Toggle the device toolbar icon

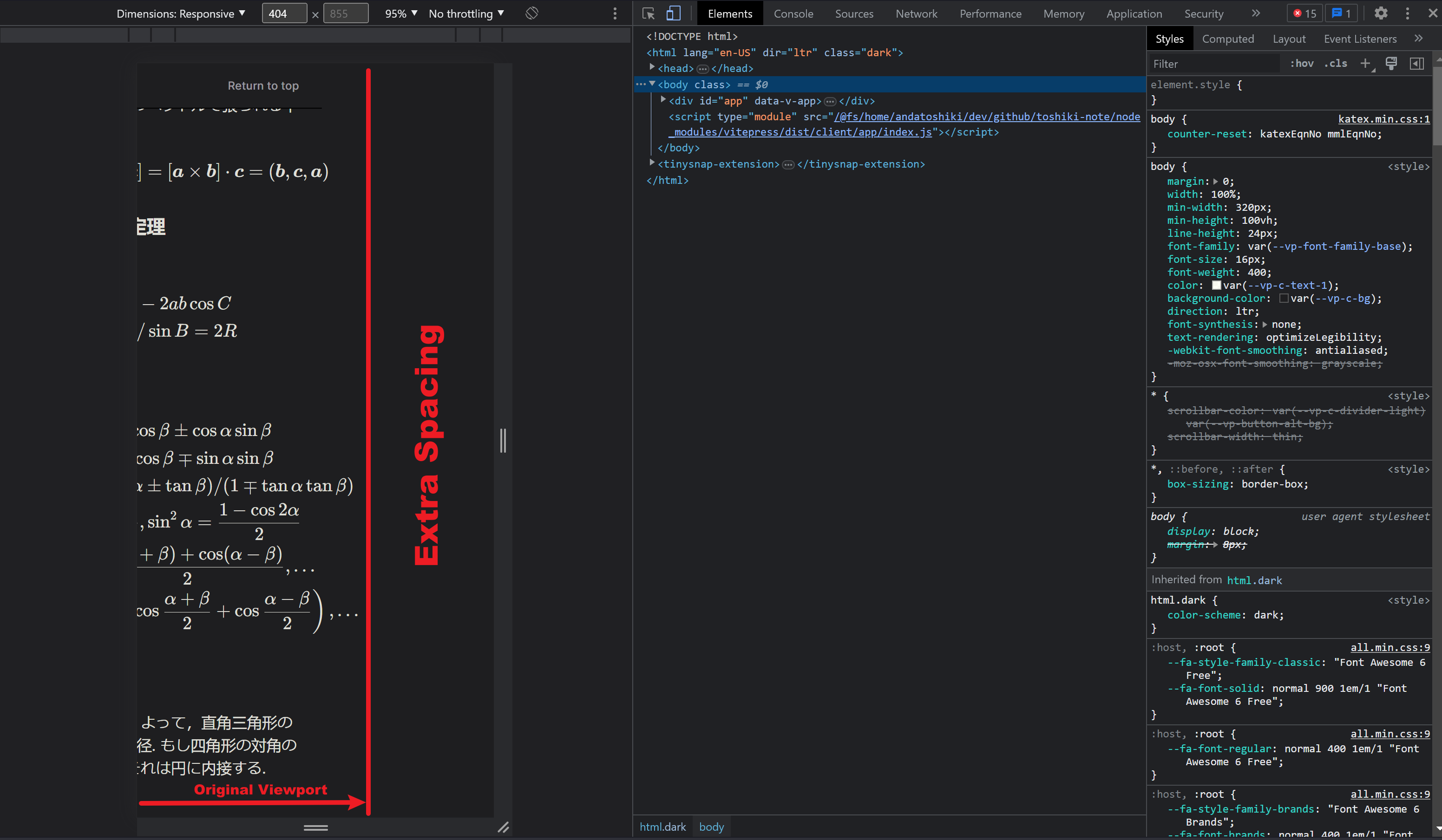[x=674, y=13]
